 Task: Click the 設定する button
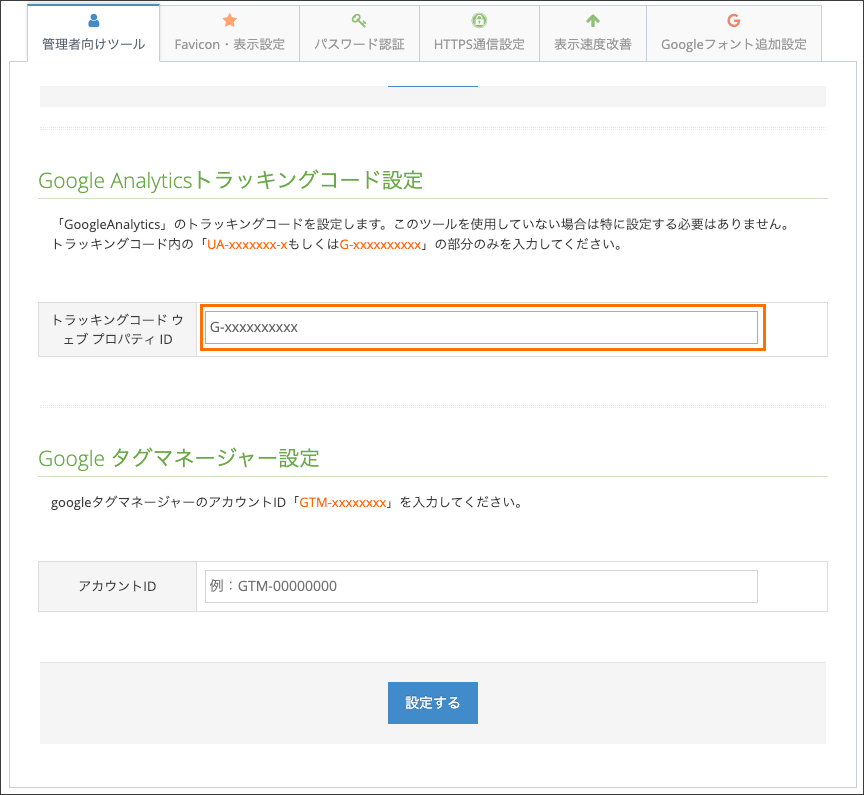click(x=433, y=703)
